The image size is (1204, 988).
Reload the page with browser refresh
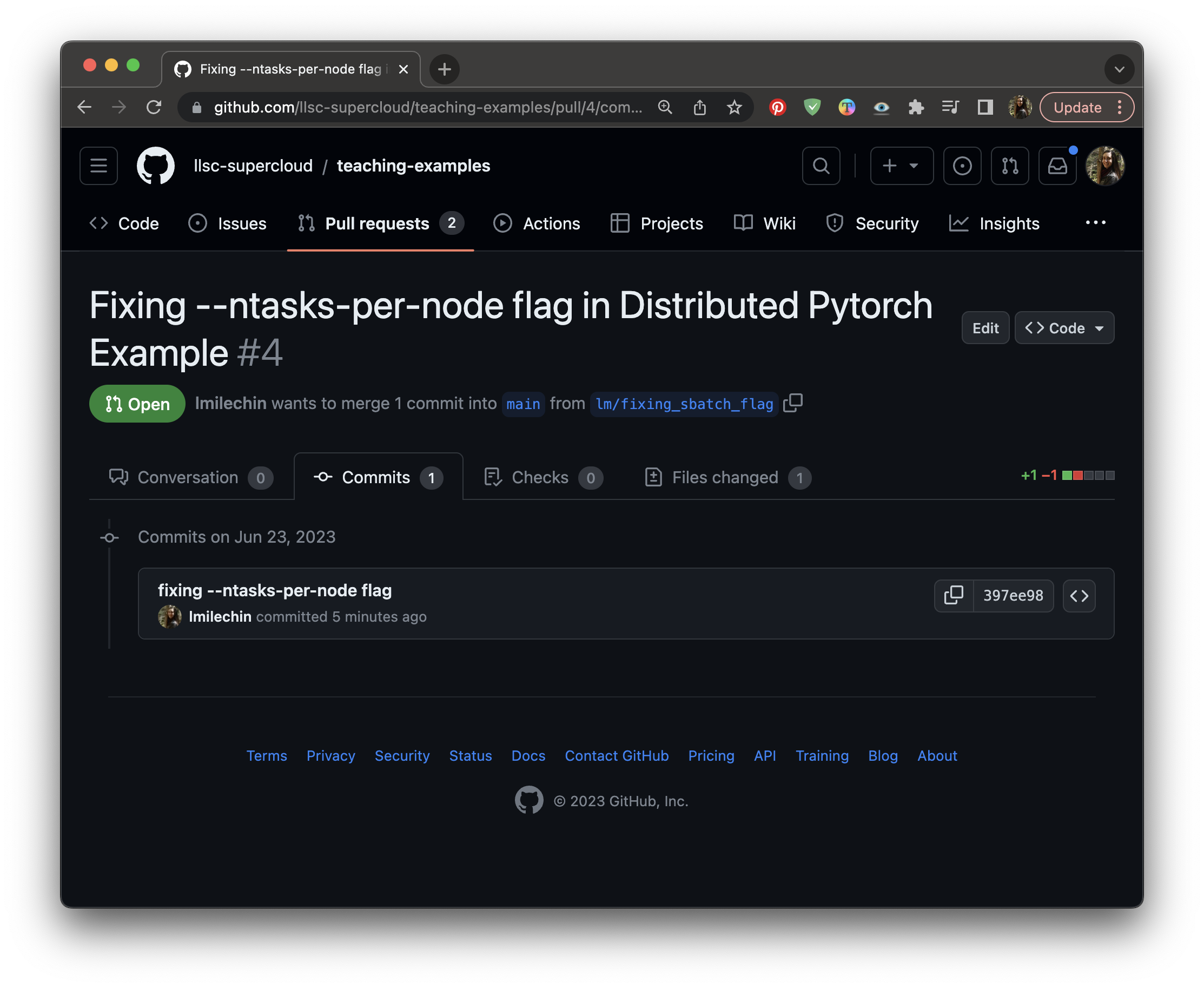[154, 107]
